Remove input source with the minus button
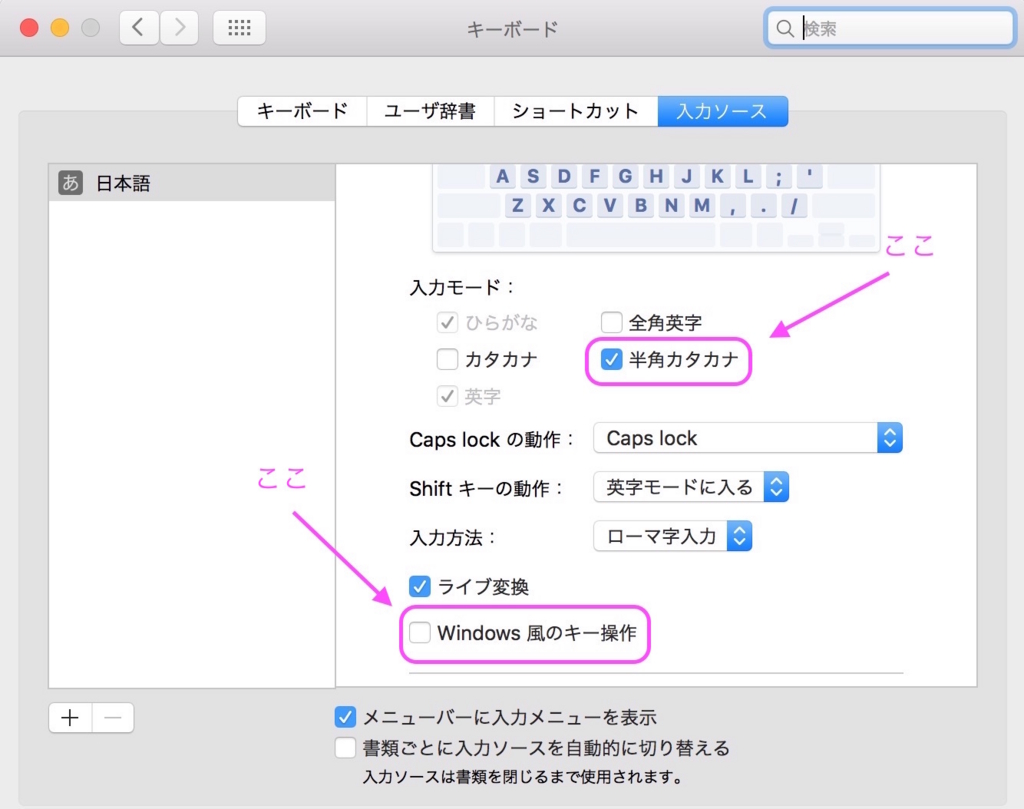The height and width of the screenshot is (809, 1024). pyautogui.click(x=113, y=718)
